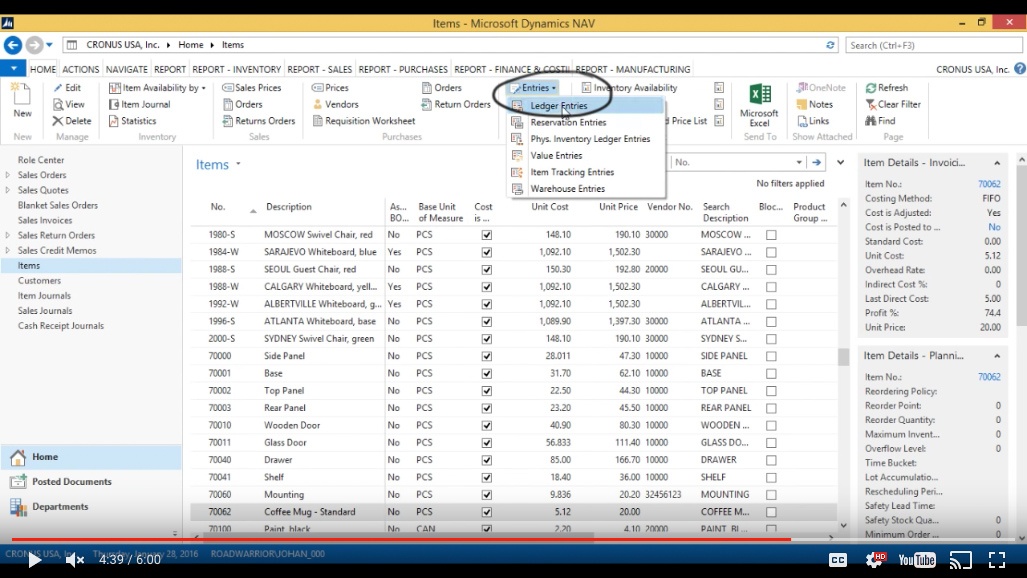Expand the Sales Orders tree node
The height and width of the screenshot is (578, 1027).
point(8,175)
